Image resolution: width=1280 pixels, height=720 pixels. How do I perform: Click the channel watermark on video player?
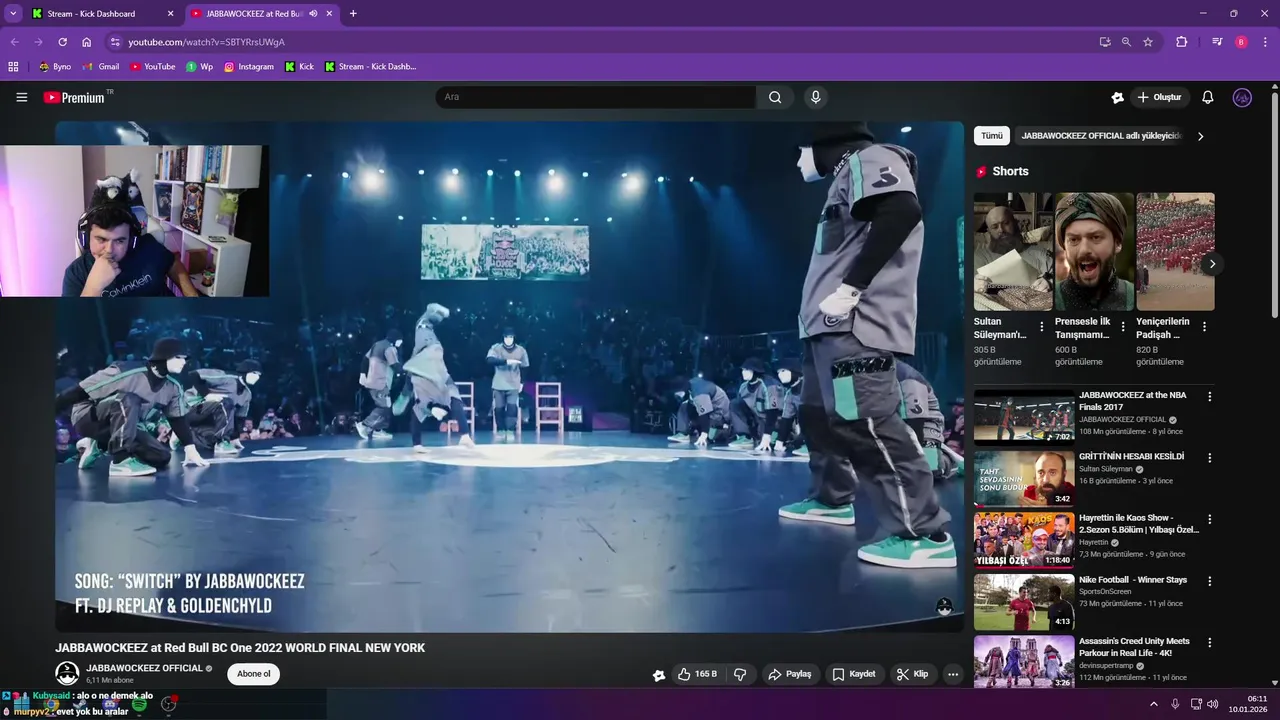pyautogui.click(x=944, y=606)
